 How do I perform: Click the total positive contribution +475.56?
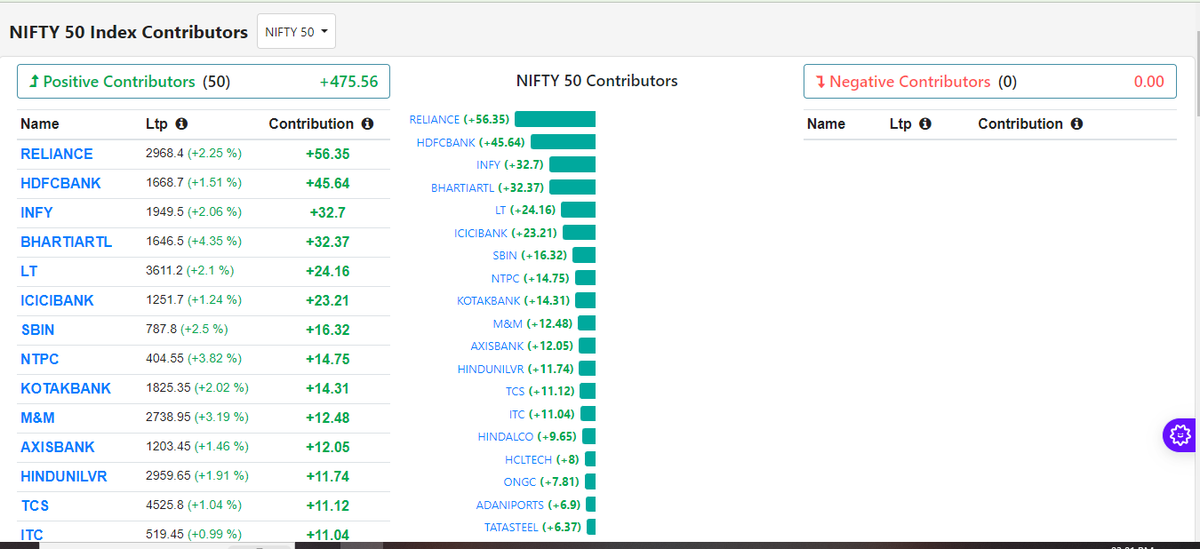348,82
